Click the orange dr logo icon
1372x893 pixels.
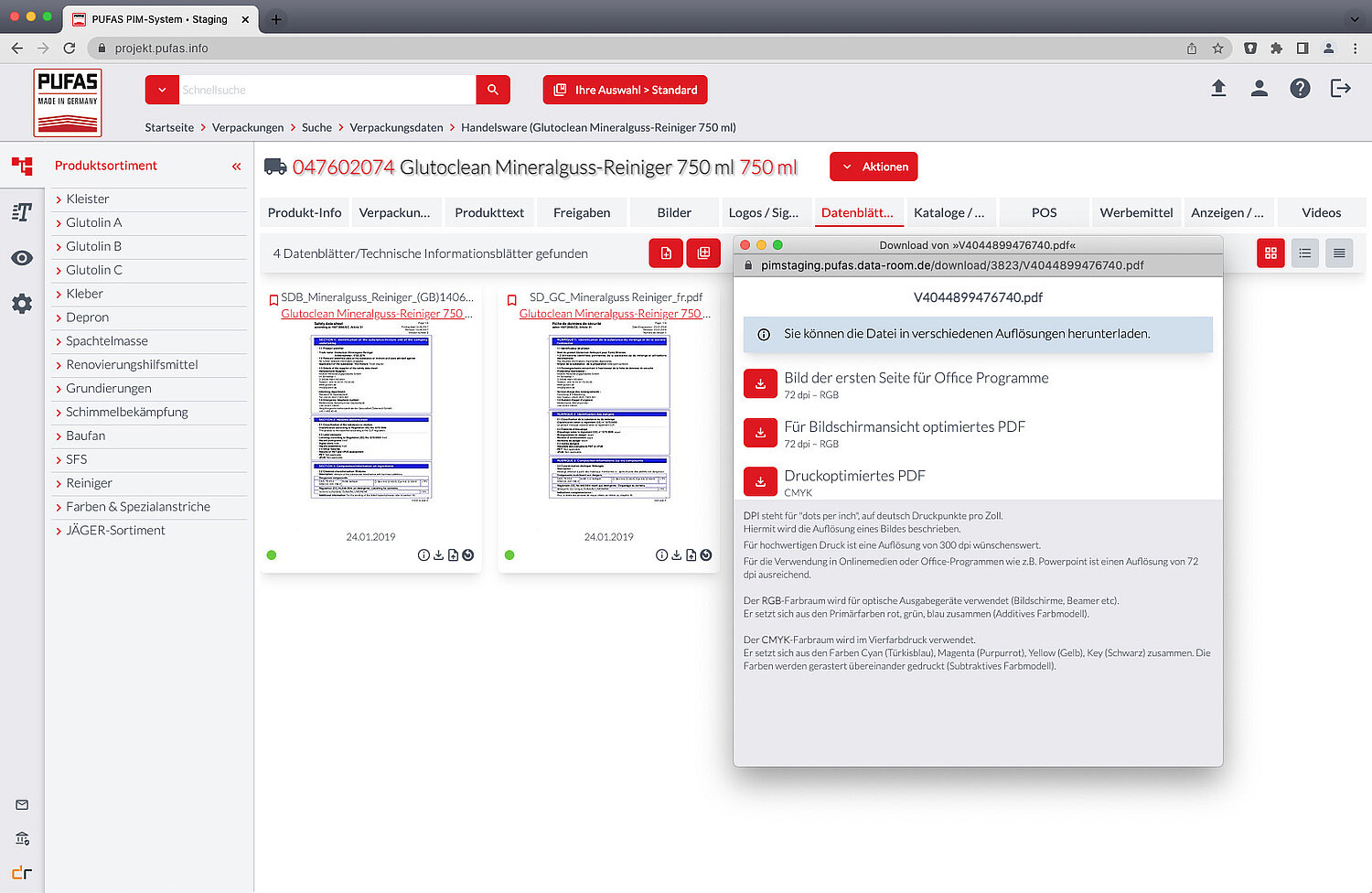[22, 873]
